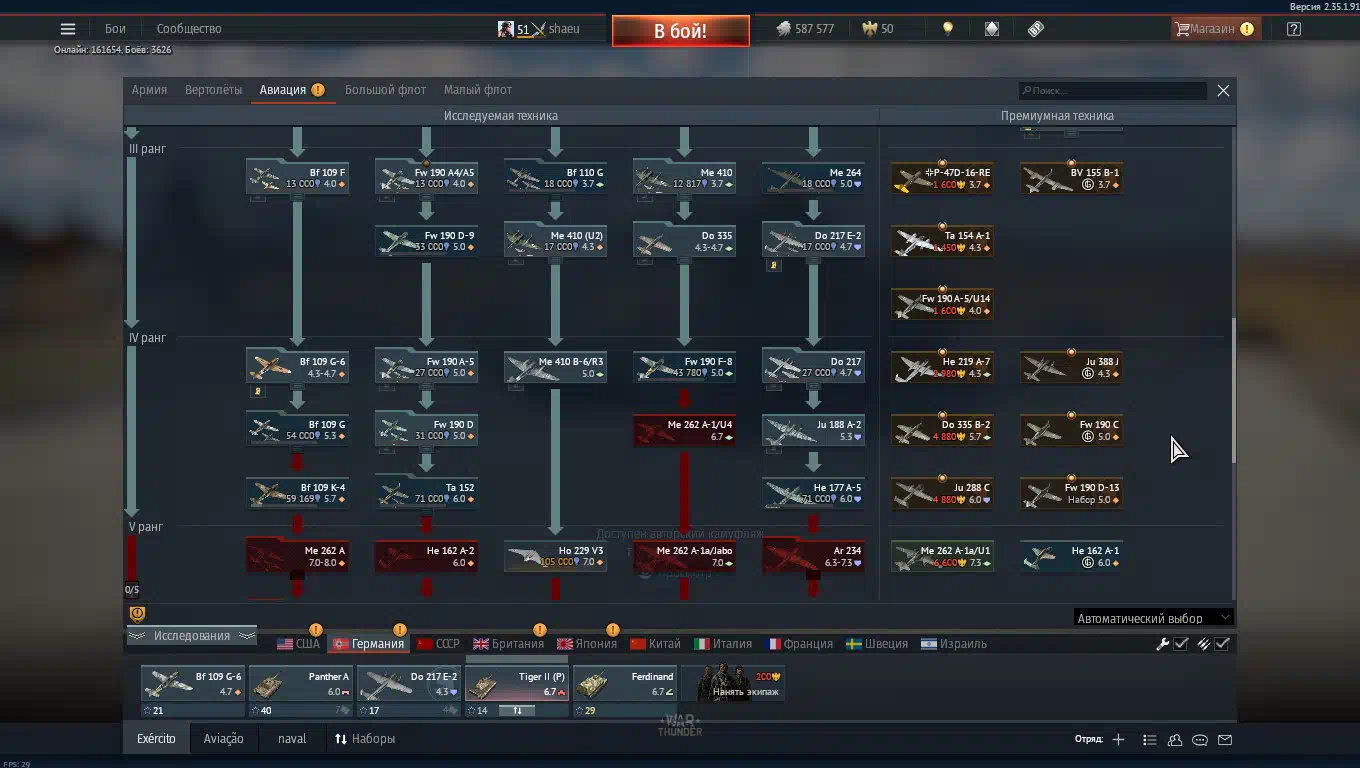
Task: Open the items inventory diamond icon
Action: (992, 29)
